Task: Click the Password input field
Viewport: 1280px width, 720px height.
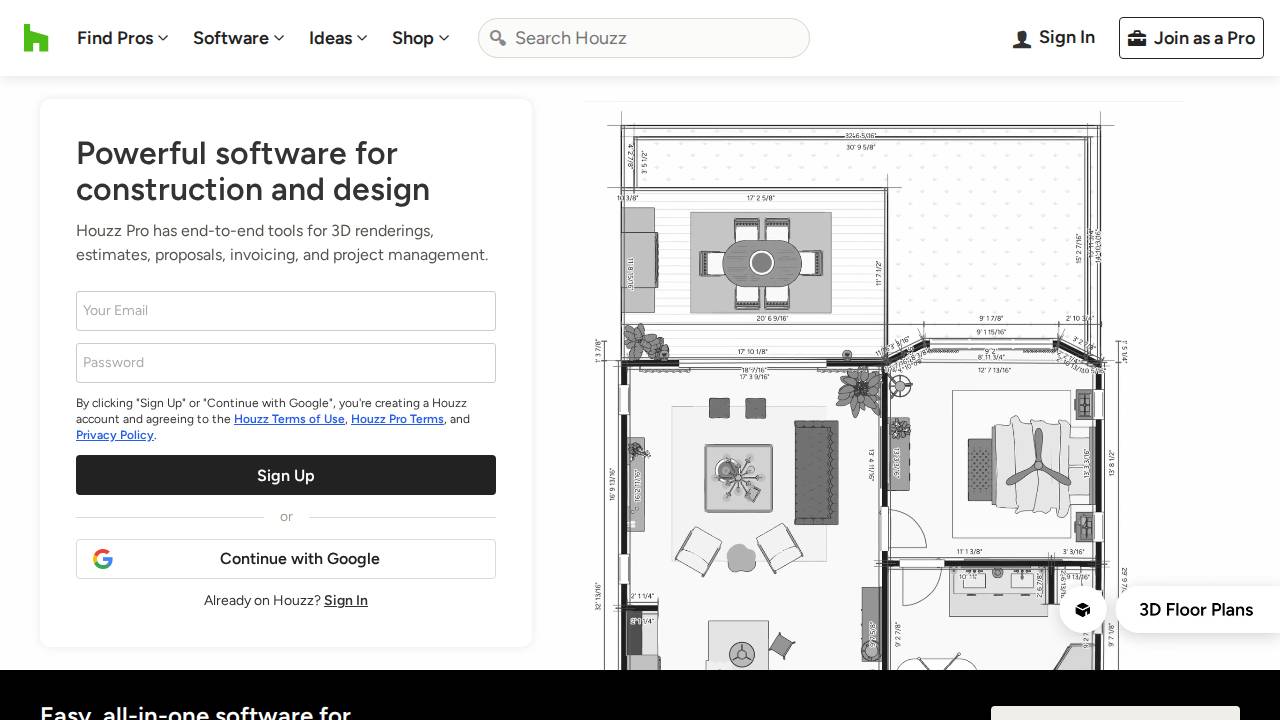Action: pyautogui.click(x=286, y=363)
